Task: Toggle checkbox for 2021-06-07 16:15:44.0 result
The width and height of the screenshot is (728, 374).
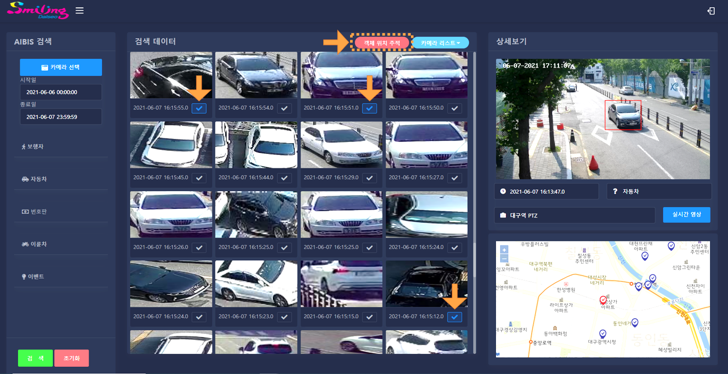Action: [x=284, y=178]
